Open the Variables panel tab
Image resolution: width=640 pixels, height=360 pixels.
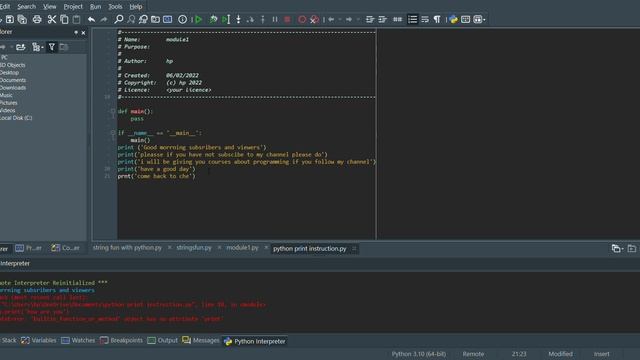pyautogui.click(x=39, y=340)
